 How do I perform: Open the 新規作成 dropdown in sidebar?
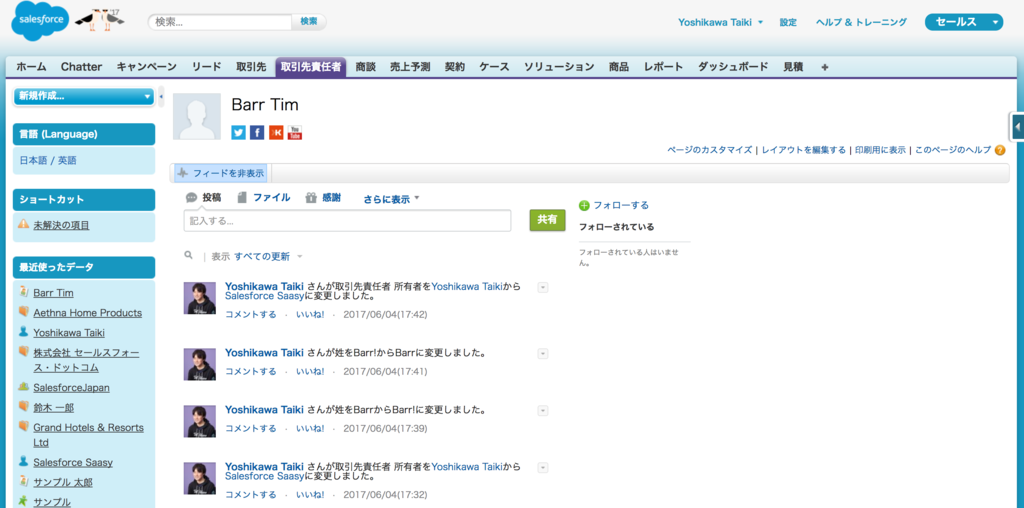84,97
